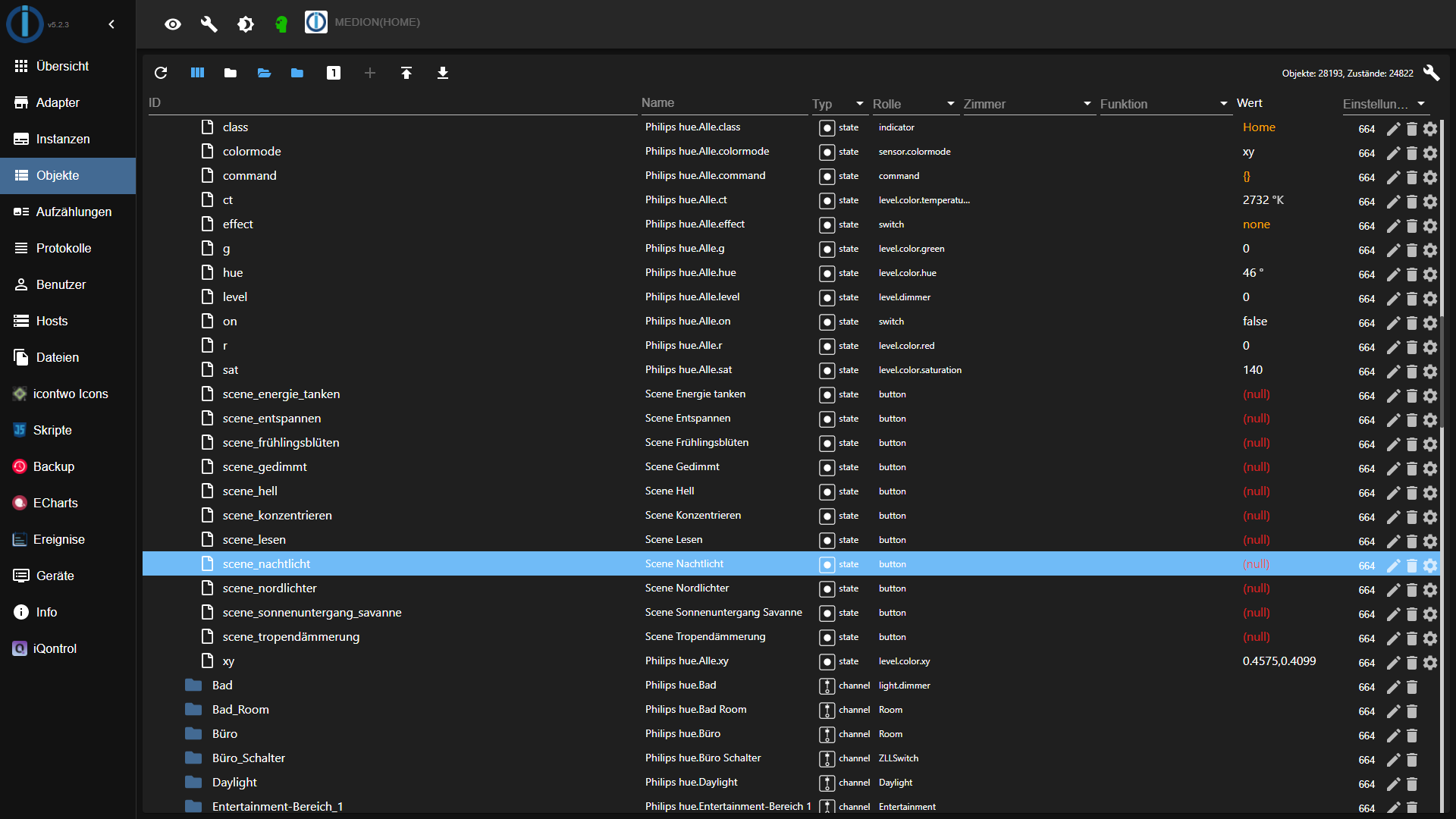Expand first level nodes icon
Image resolution: width=1456 pixels, height=819 pixels.
(x=334, y=73)
